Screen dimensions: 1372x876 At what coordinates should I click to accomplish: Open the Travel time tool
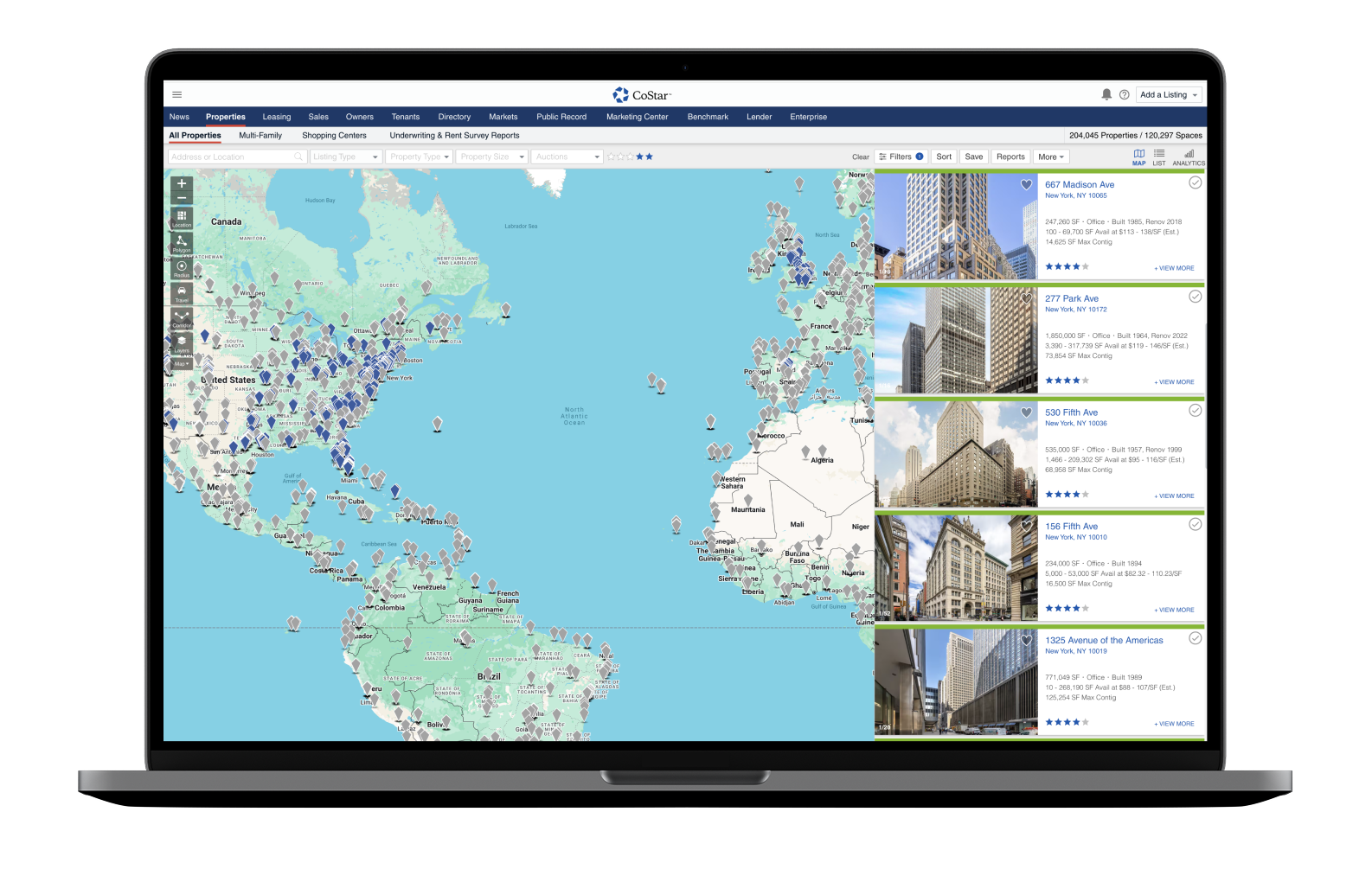click(x=182, y=292)
